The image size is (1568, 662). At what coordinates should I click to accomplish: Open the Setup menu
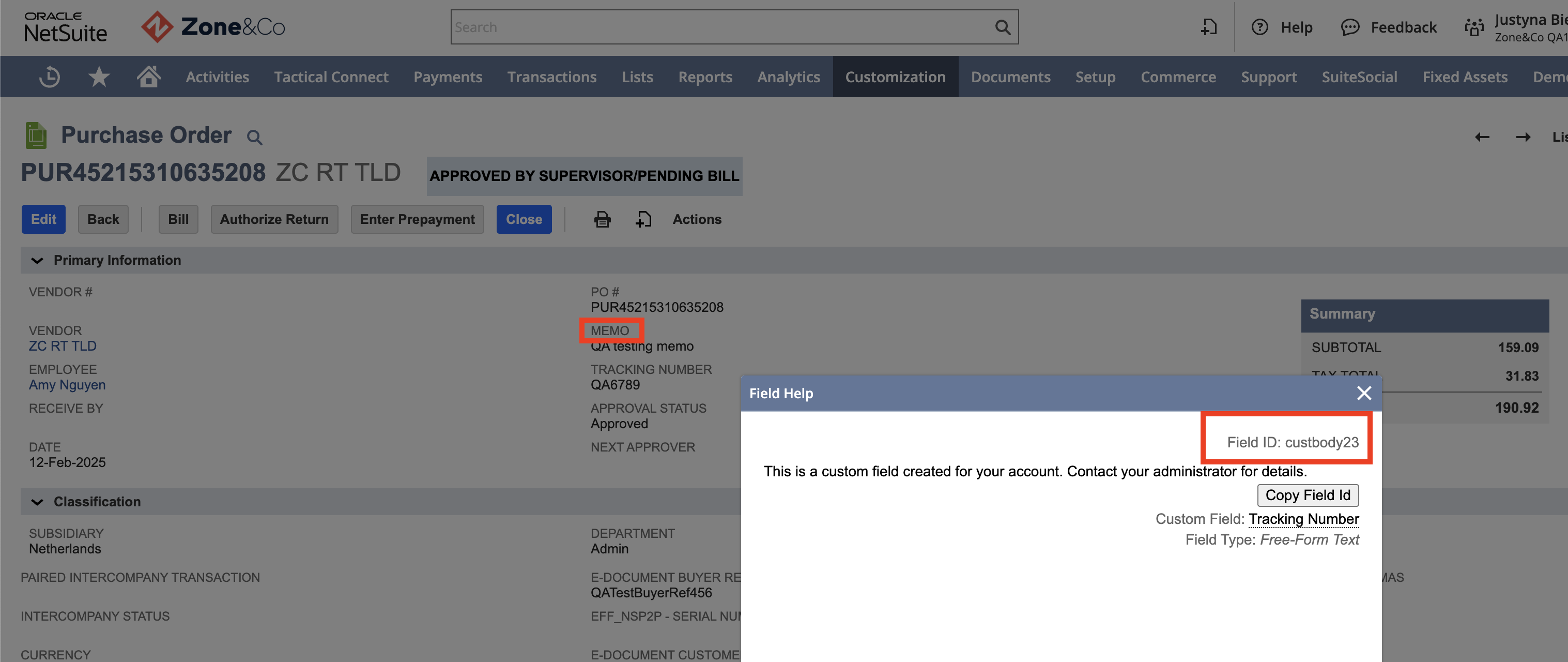click(x=1095, y=78)
